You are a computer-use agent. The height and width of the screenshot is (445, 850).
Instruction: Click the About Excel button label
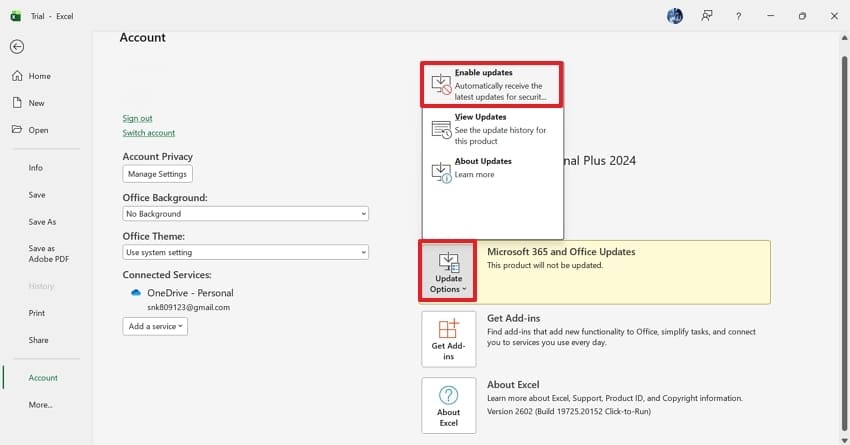point(448,417)
